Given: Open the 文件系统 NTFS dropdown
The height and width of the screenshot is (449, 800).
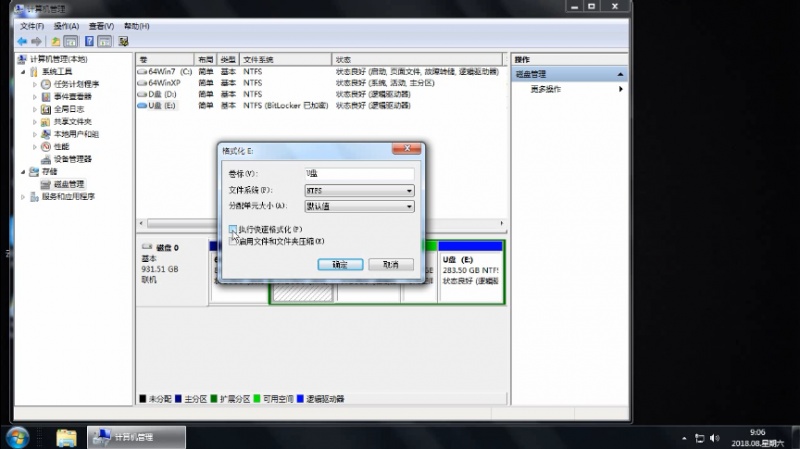Looking at the screenshot, I should 359,190.
